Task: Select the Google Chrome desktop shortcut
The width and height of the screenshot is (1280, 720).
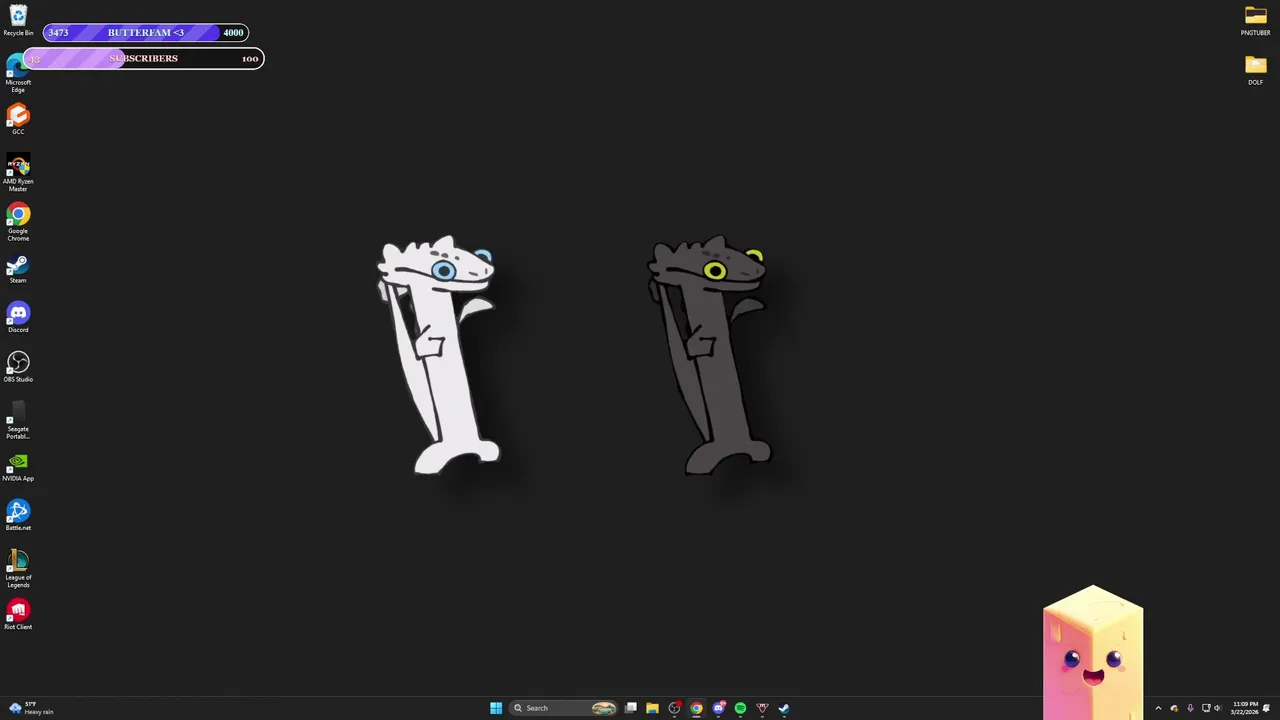Action: 18,222
